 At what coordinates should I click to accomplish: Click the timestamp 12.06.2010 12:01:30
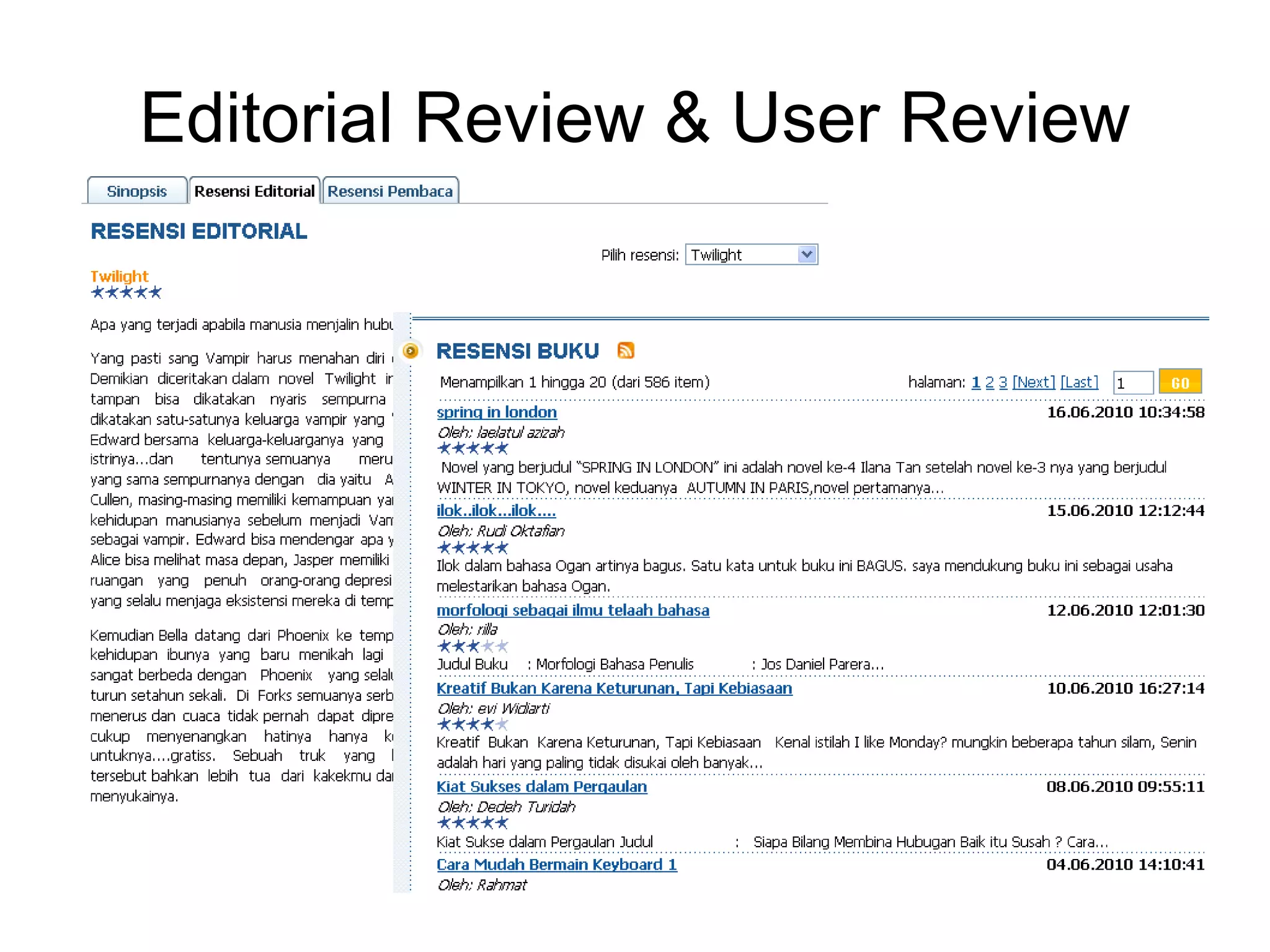point(1126,610)
